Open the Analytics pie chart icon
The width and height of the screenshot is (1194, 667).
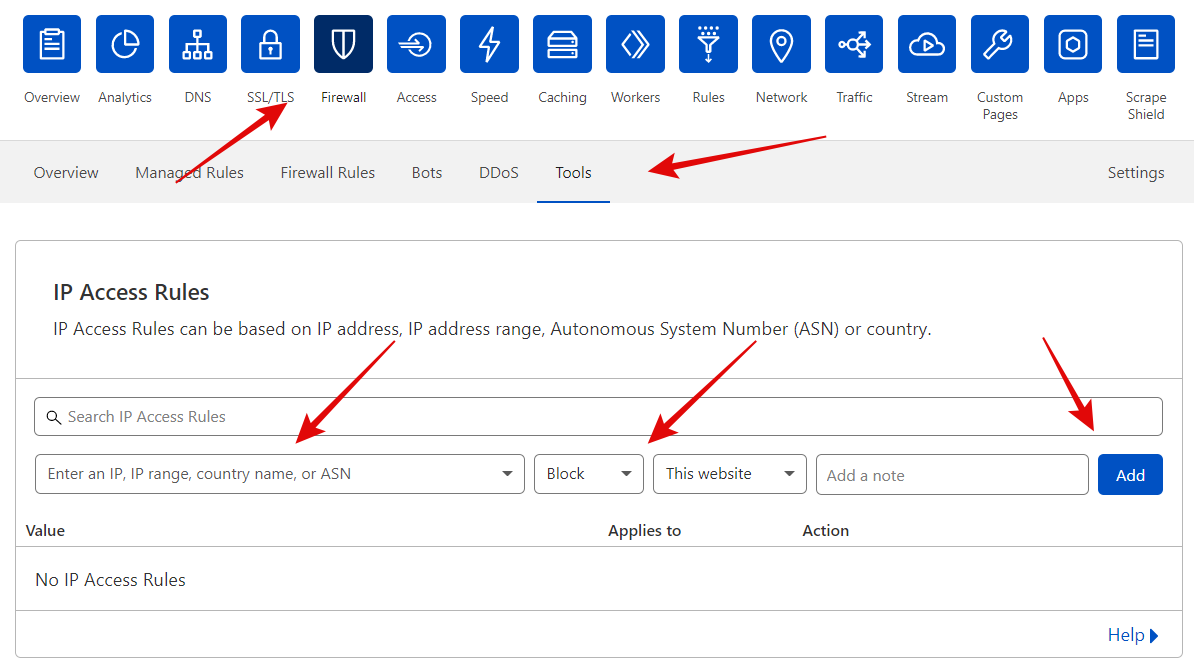tap(125, 44)
